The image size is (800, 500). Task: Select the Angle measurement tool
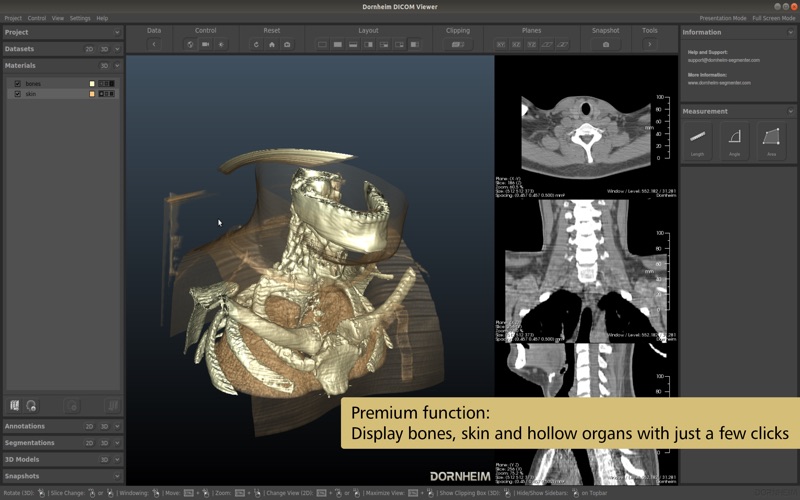(x=734, y=138)
